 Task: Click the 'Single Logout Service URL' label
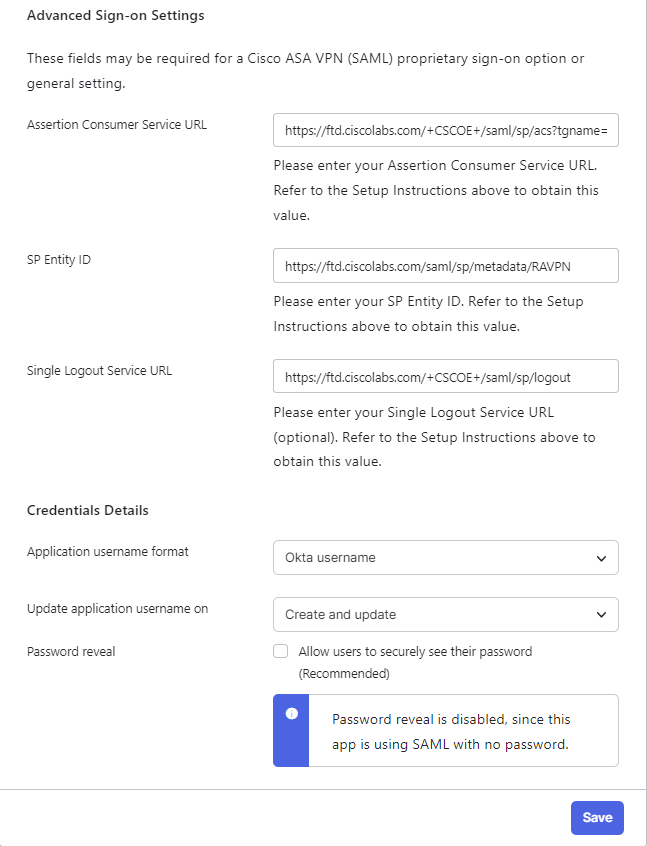tap(99, 370)
